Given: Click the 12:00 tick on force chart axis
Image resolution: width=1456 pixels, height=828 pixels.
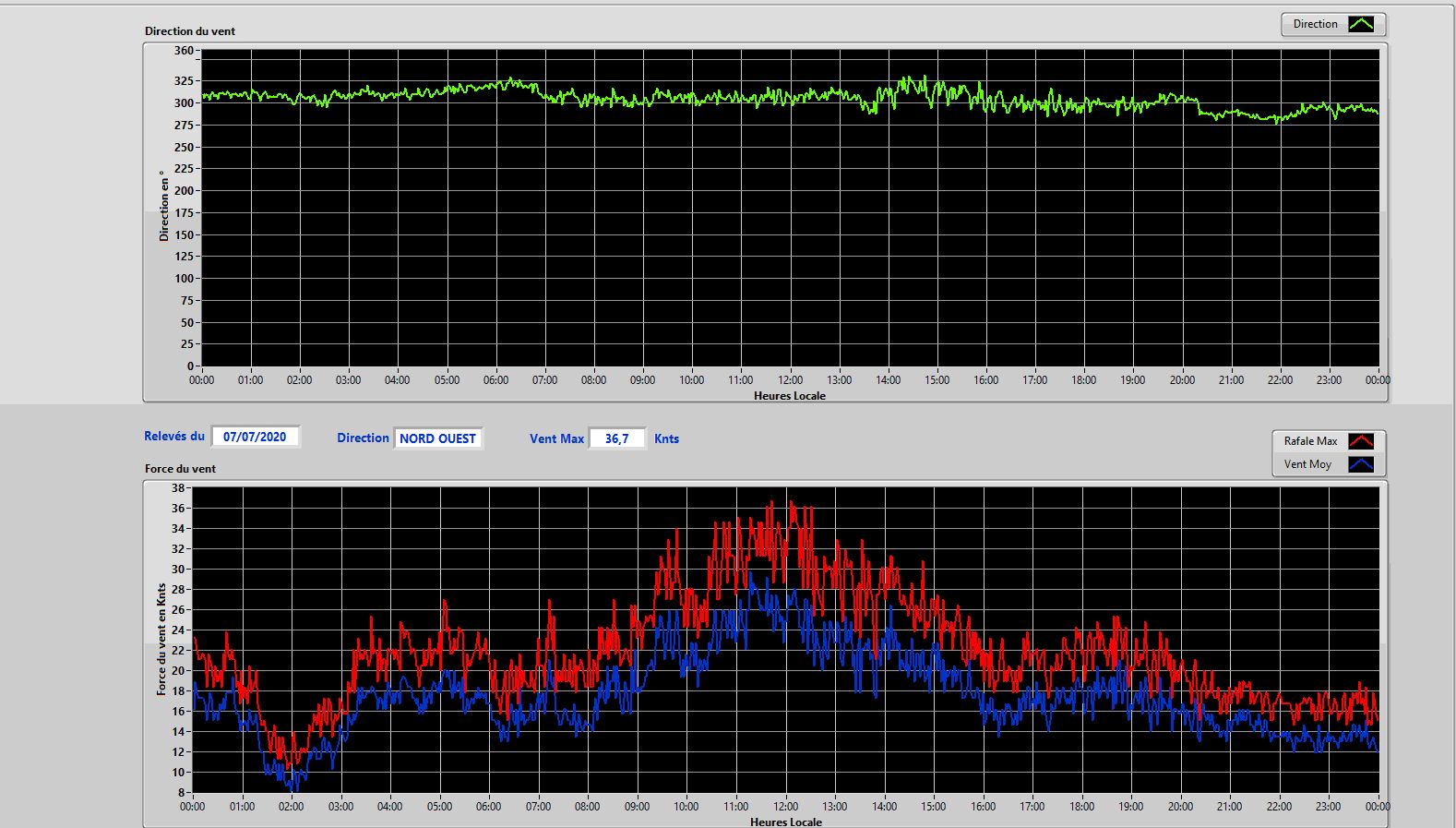Looking at the screenshot, I should pyautogui.click(x=785, y=806).
